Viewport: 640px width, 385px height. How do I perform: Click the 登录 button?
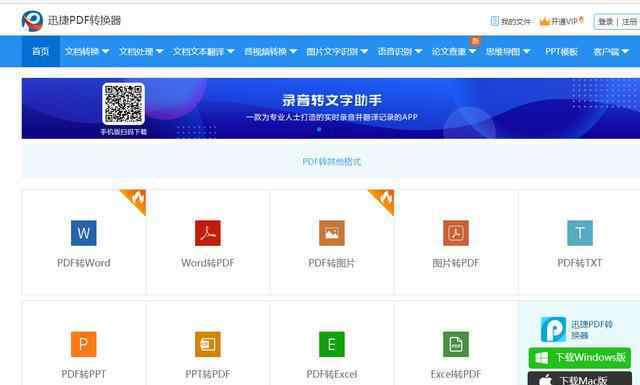[x=606, y=22]
